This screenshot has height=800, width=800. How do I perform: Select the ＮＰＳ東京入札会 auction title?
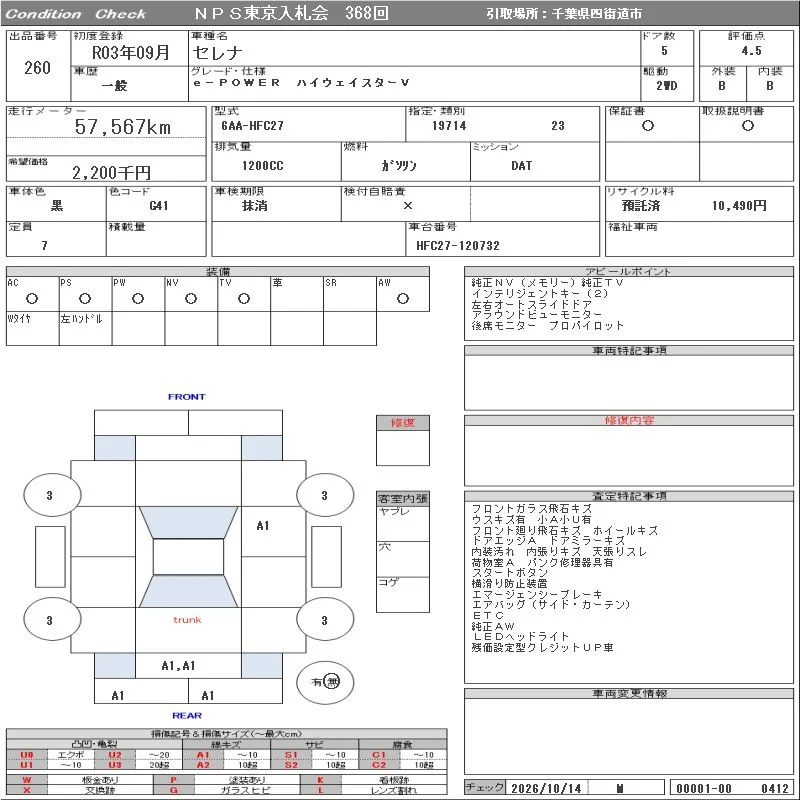click(262, 13)
